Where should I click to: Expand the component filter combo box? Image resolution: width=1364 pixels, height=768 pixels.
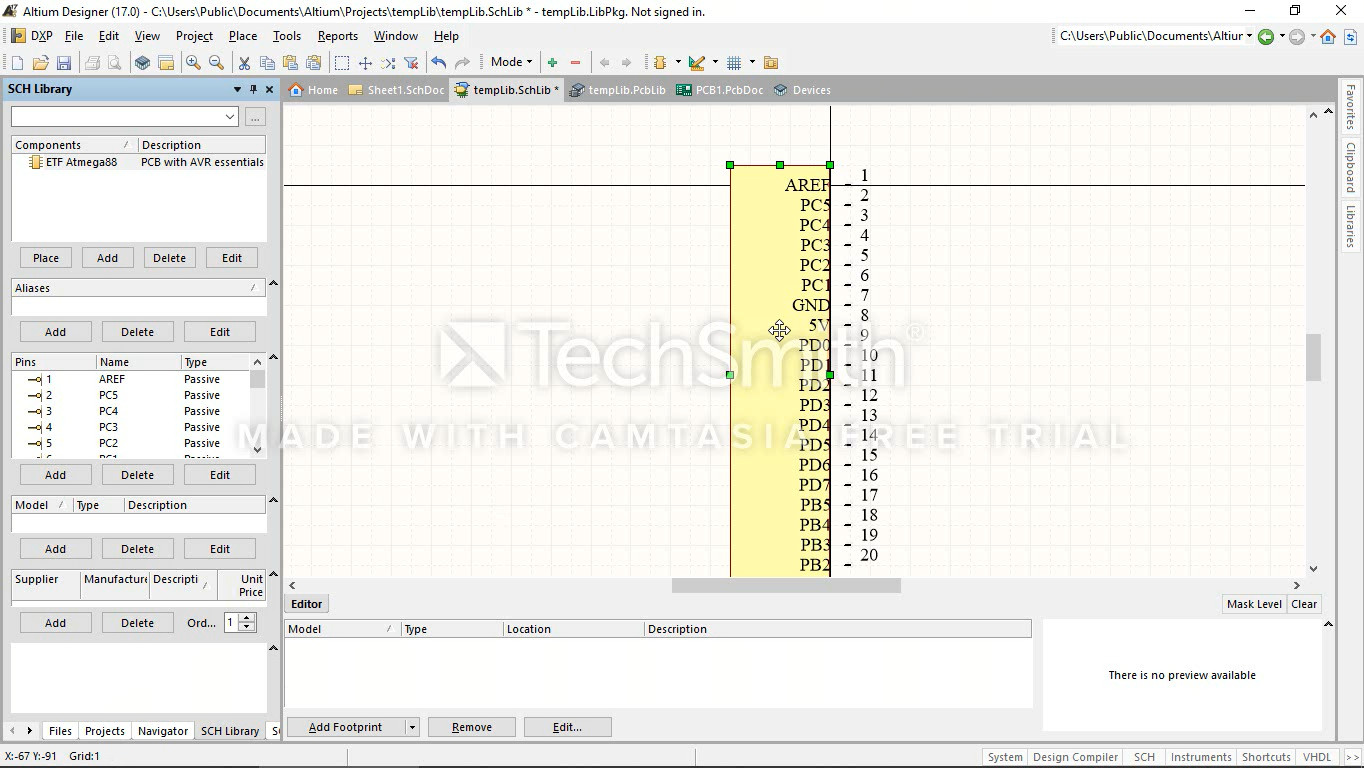(230, 117)
